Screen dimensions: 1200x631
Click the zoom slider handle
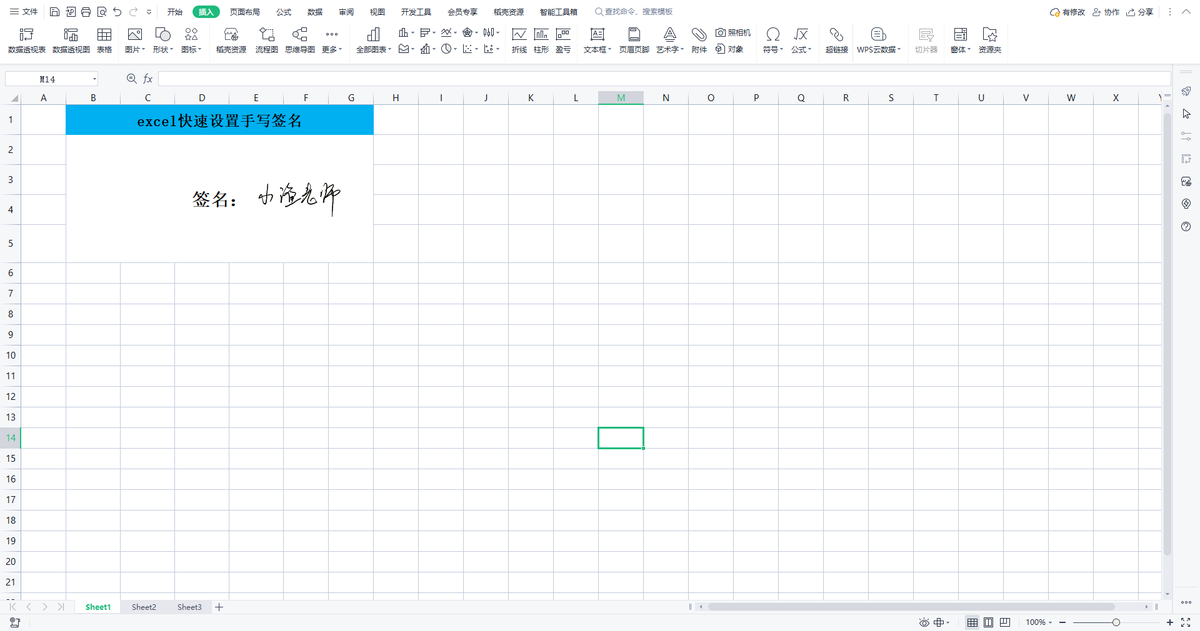click(1115, 622)
